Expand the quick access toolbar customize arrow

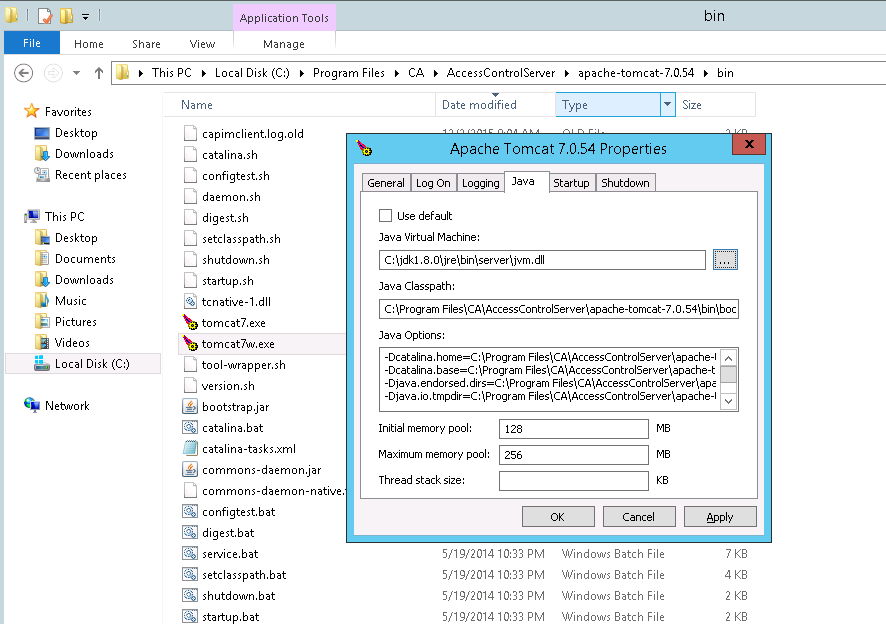click(x=85, y=17)
